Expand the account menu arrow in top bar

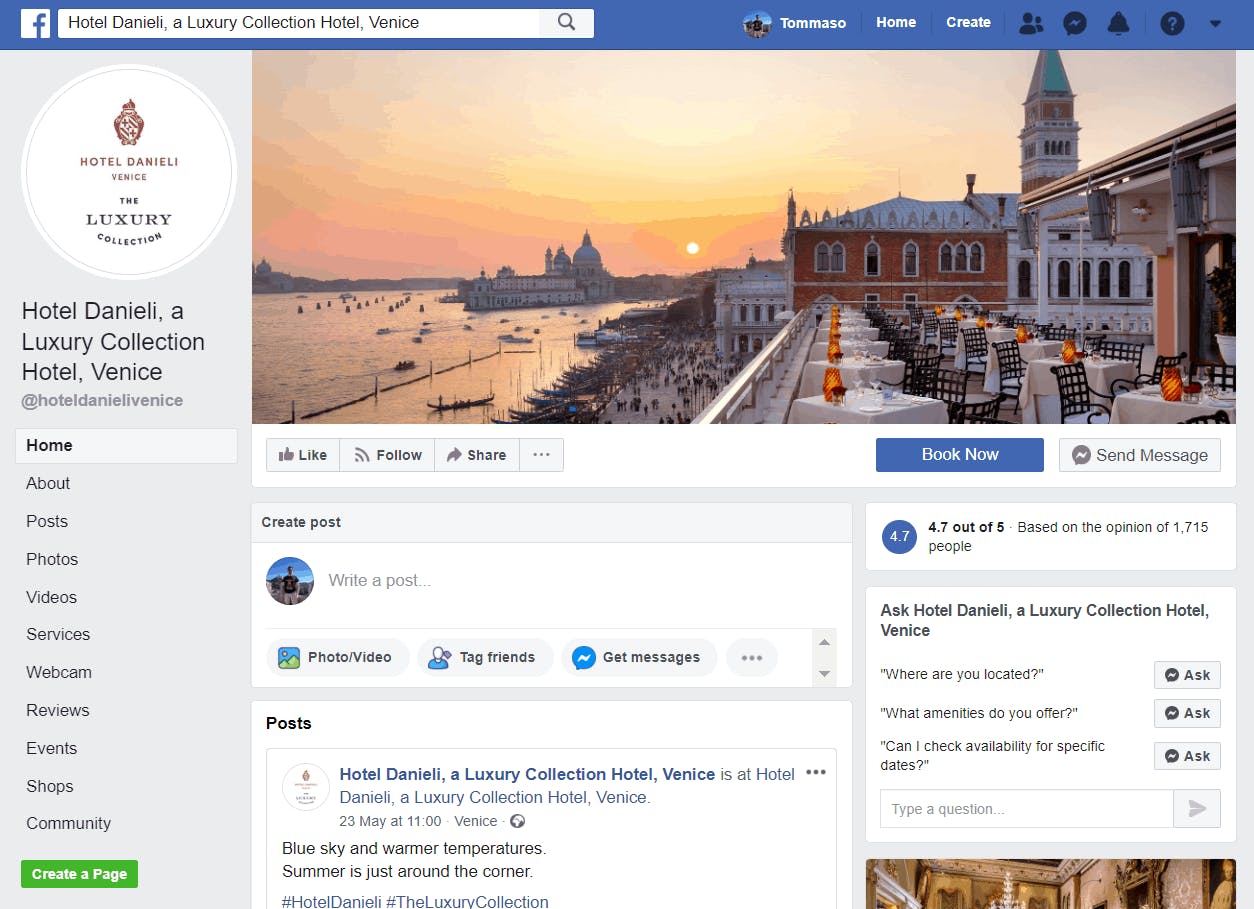1216,23
